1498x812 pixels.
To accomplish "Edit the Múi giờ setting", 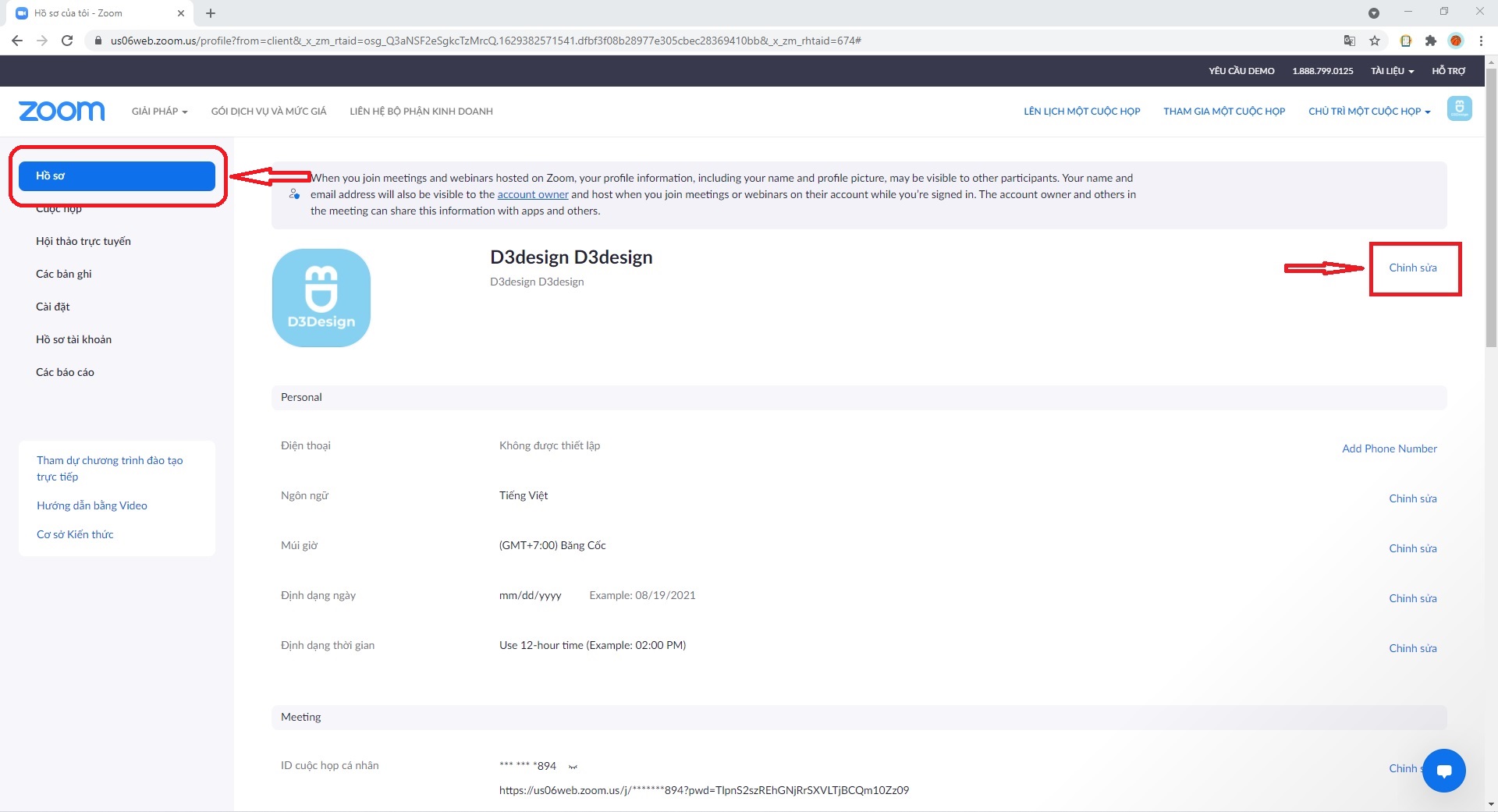I will pos(1413,548).
